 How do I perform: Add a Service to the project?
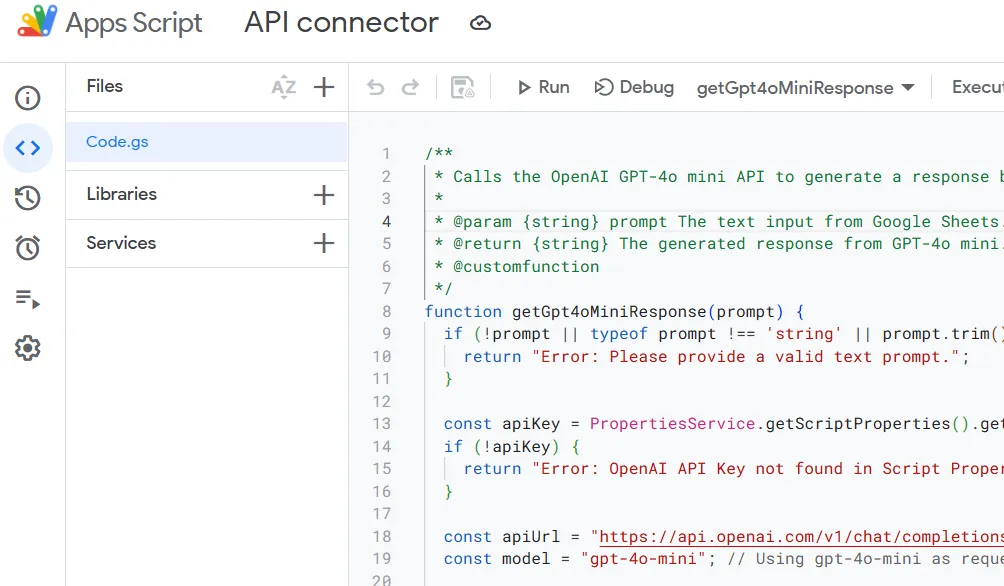click(323, 243)
